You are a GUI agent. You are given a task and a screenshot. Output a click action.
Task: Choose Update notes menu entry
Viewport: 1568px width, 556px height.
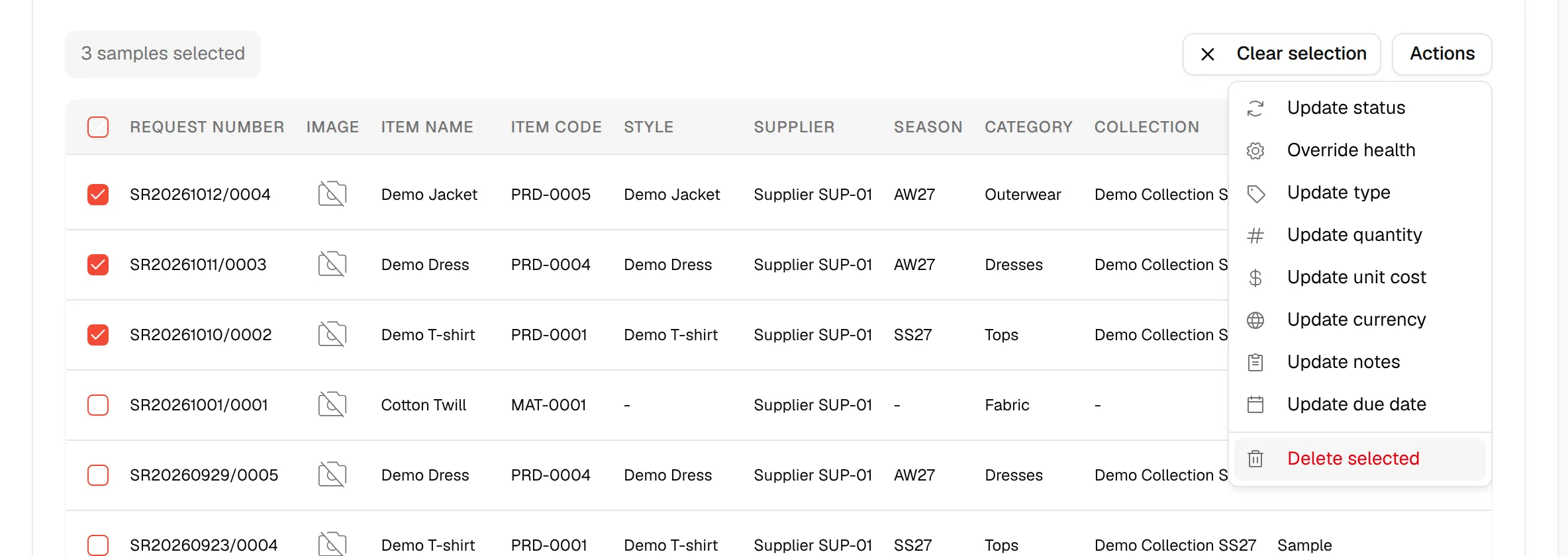point(1360,362)
